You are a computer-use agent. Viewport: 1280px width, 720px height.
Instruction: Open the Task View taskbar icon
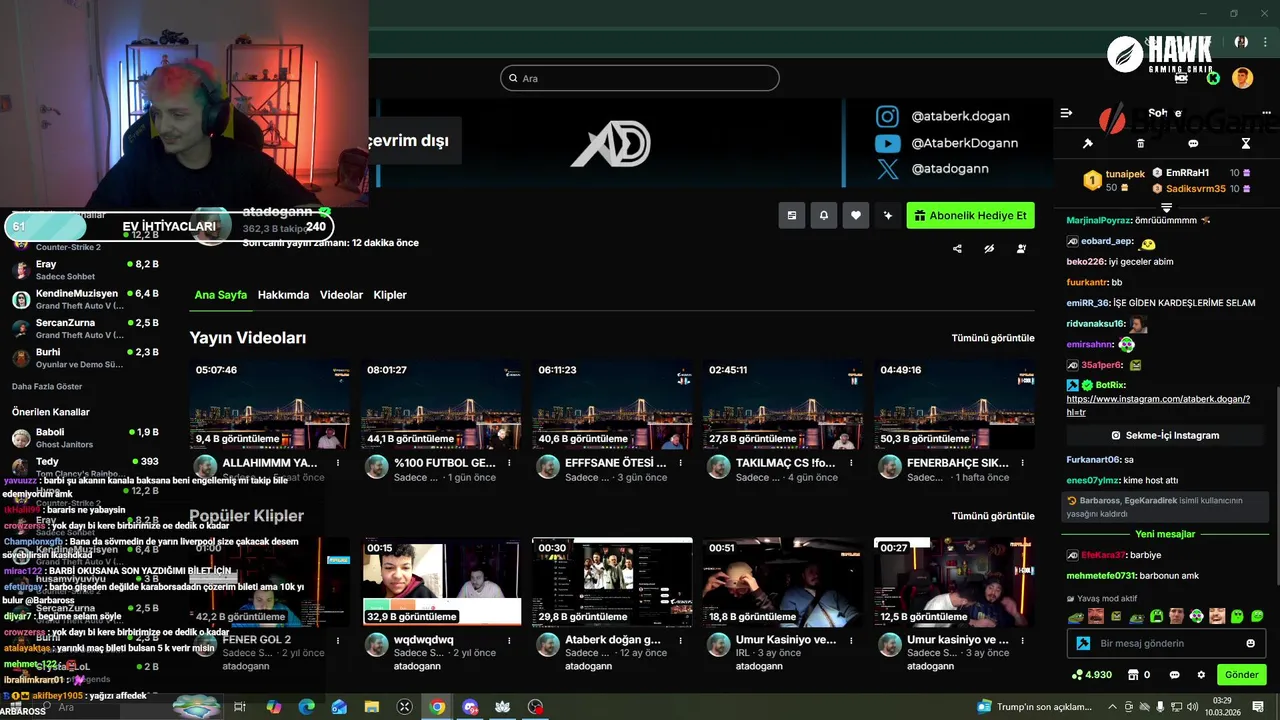240,707
